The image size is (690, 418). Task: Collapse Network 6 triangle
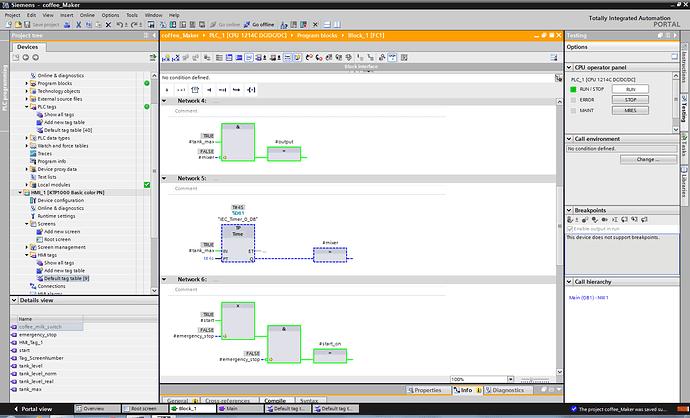pyautogui.click(x=164, y=279)
